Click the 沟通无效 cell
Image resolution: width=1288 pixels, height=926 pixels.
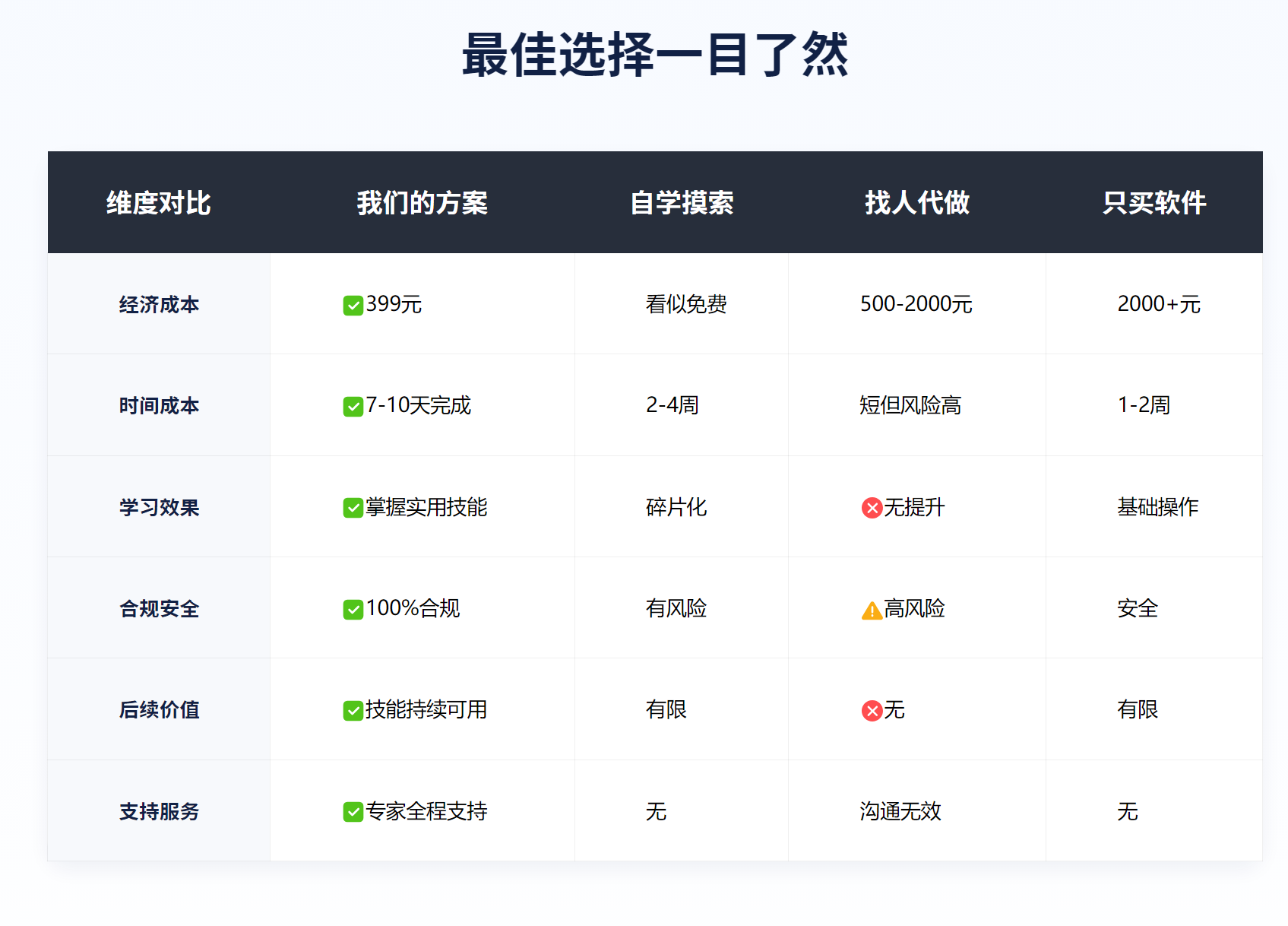coord(900,811)
